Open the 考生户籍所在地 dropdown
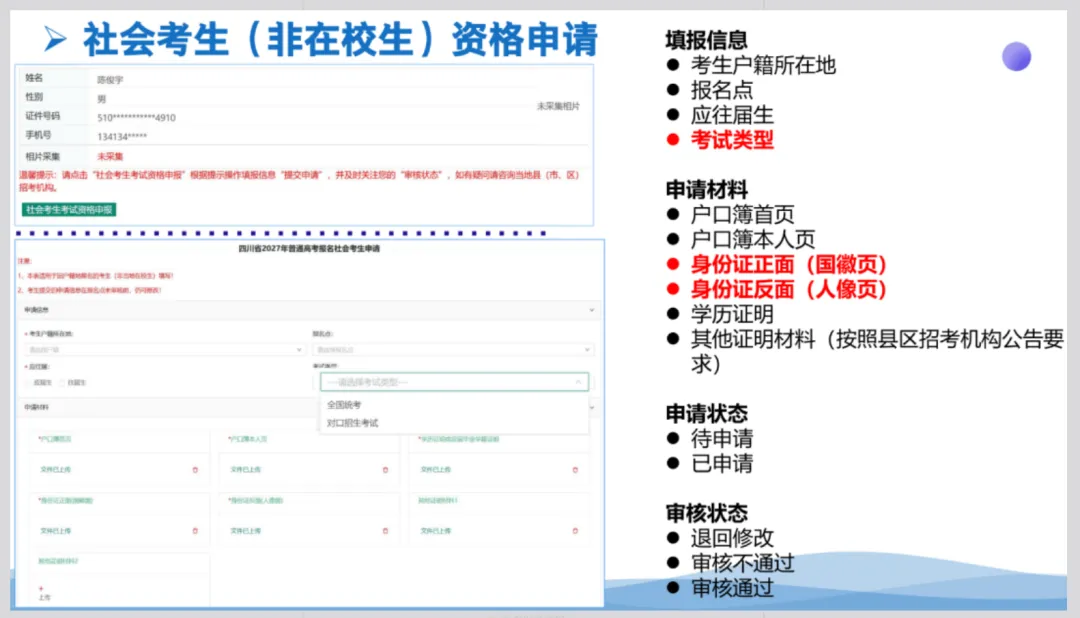Screen dimensions: 1080x618 click(x=165, y=350)
